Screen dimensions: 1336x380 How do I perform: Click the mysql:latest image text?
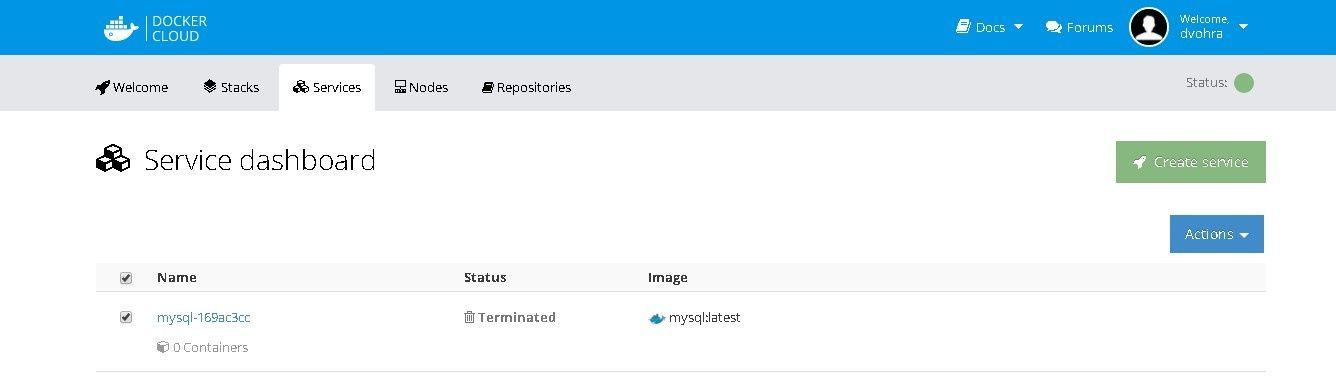(705, 318)
